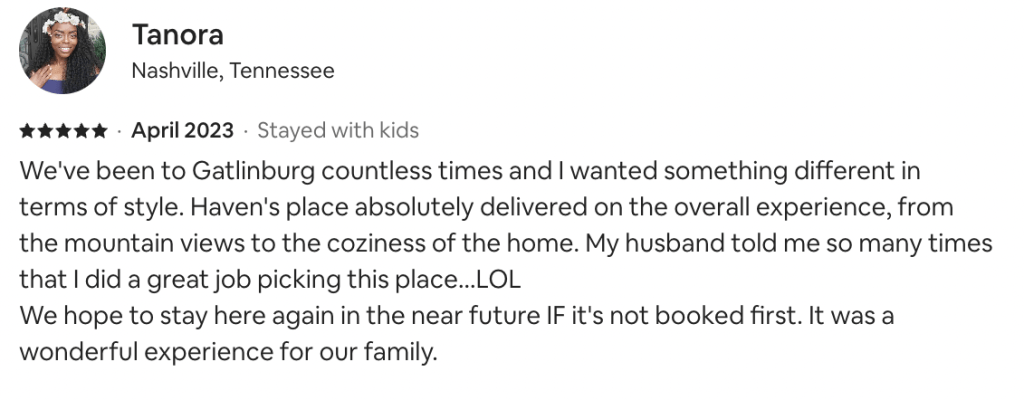This screenshot has height=400, width=1024.
Task: Click the final line "wonderful experience for our family"
Action: pos(229,352)
